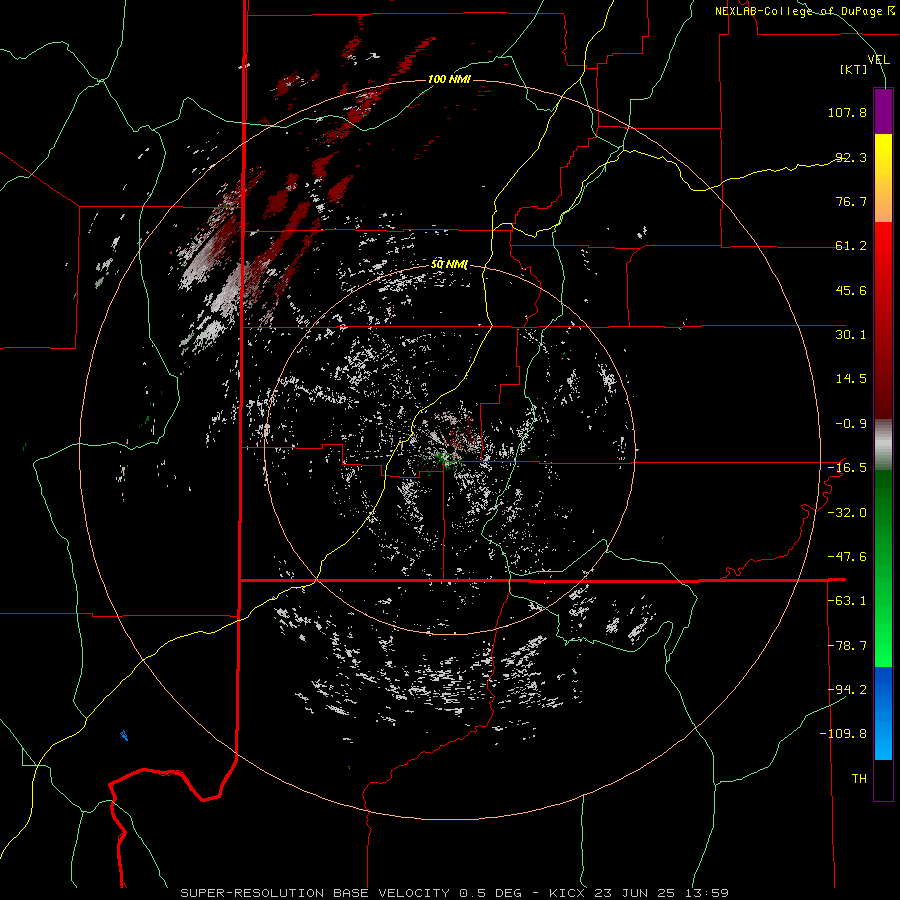Click the Super-Resolution Base Velocity caption at bottom

click(x=455, y=893)
